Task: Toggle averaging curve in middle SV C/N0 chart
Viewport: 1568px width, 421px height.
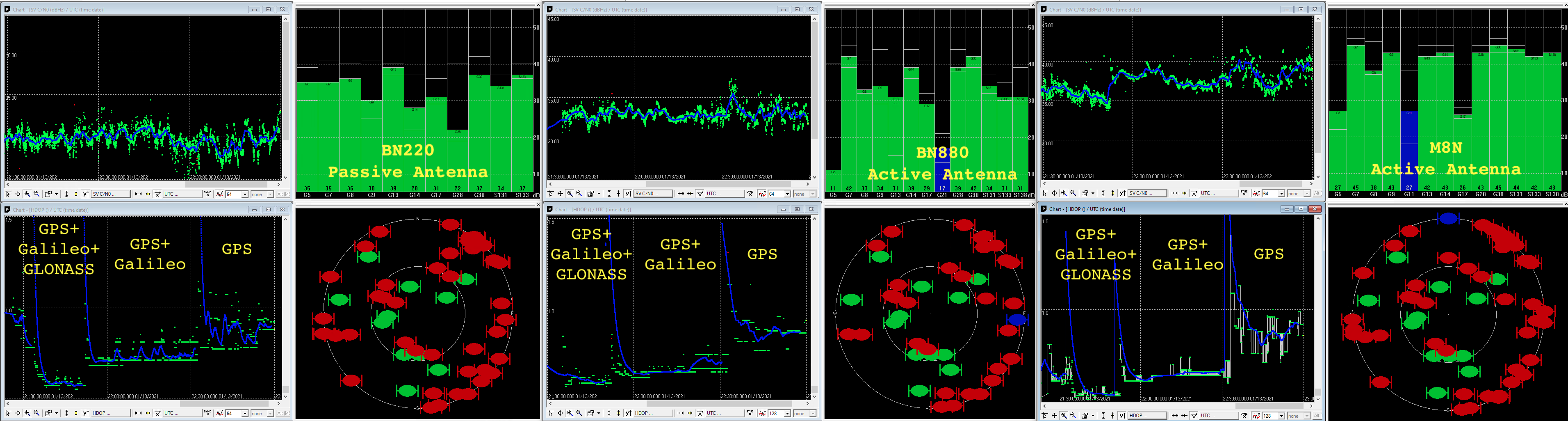Action: point(763,194)
